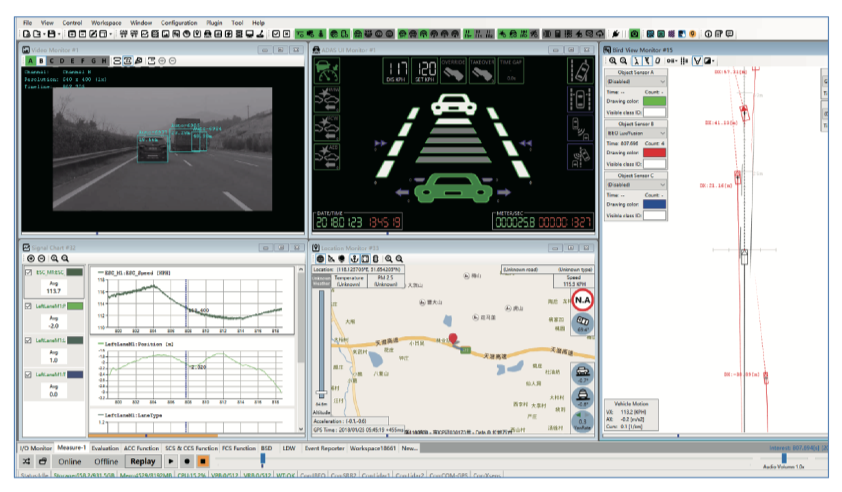Screen dimensions: 842x492
Task: Click the green camera snapshot icon
Action: tap(634, 34)
